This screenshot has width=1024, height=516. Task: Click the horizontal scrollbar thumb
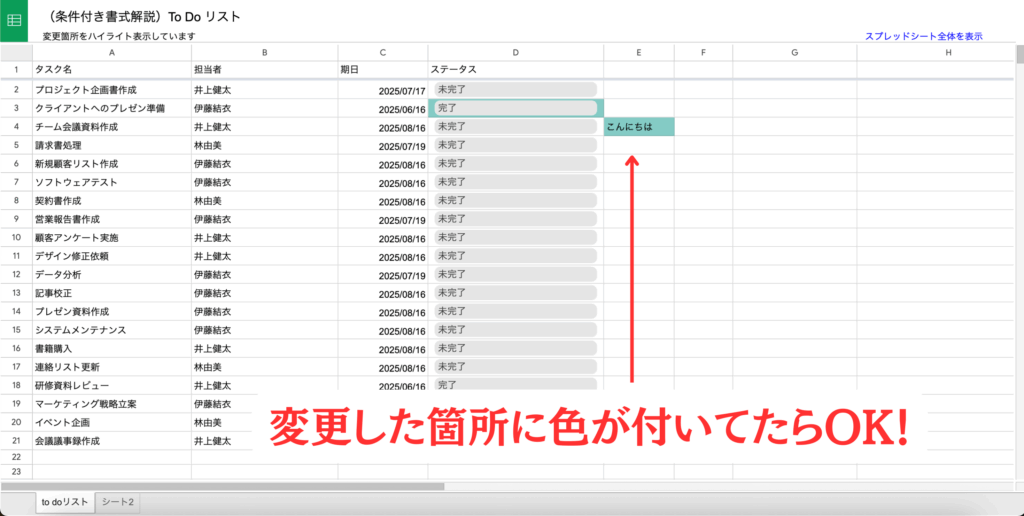[x=223, y=486]
